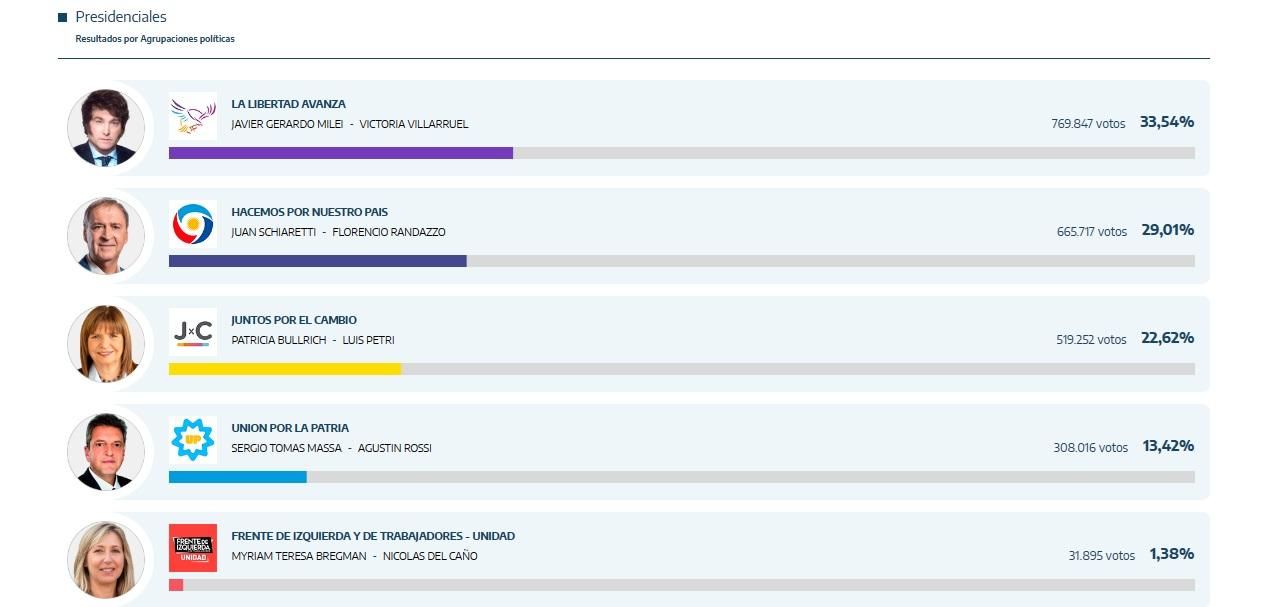Click the Patricia Bullrich - Luis Petri names
This screenshot has height=607, width=1262.
[312, 340]
